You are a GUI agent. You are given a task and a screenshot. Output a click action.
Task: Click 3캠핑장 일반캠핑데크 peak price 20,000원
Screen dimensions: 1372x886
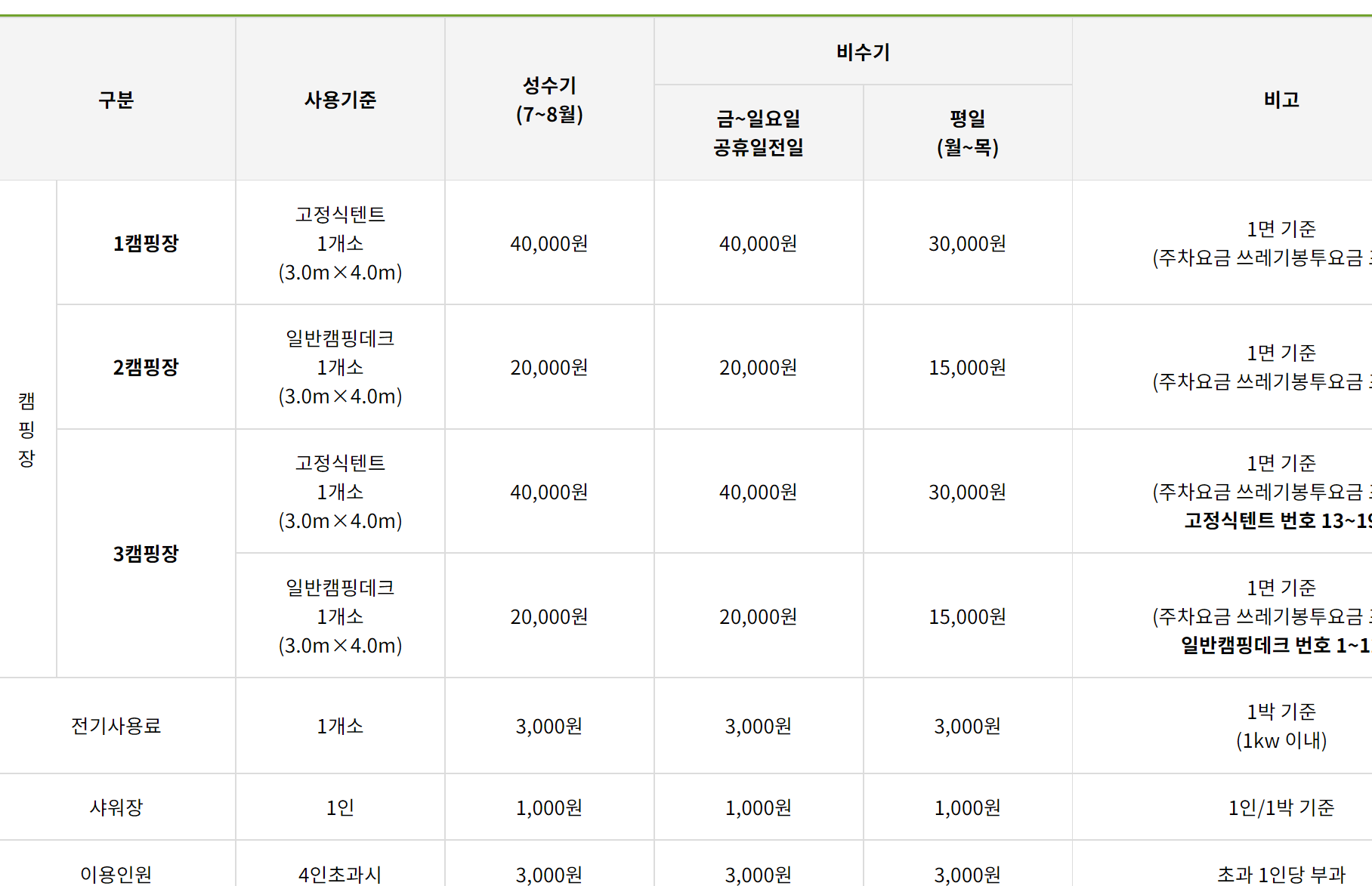pyautogui.click(x=549, y=616)
